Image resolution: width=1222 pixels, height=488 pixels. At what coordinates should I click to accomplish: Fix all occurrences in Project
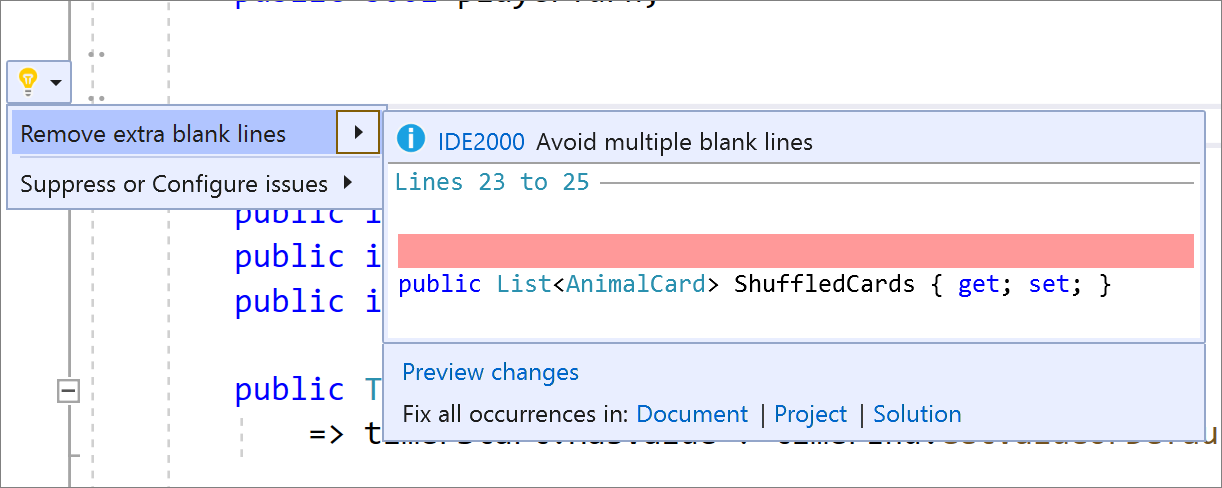pos(810,414)
